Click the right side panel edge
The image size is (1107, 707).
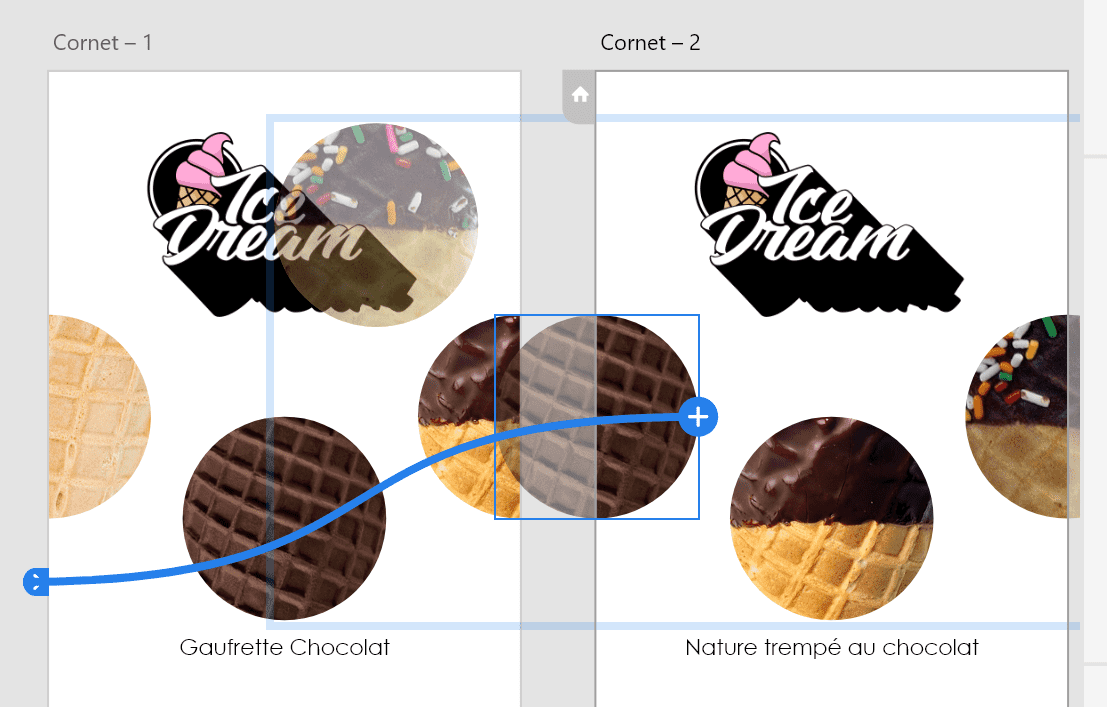coord(1095,353)
